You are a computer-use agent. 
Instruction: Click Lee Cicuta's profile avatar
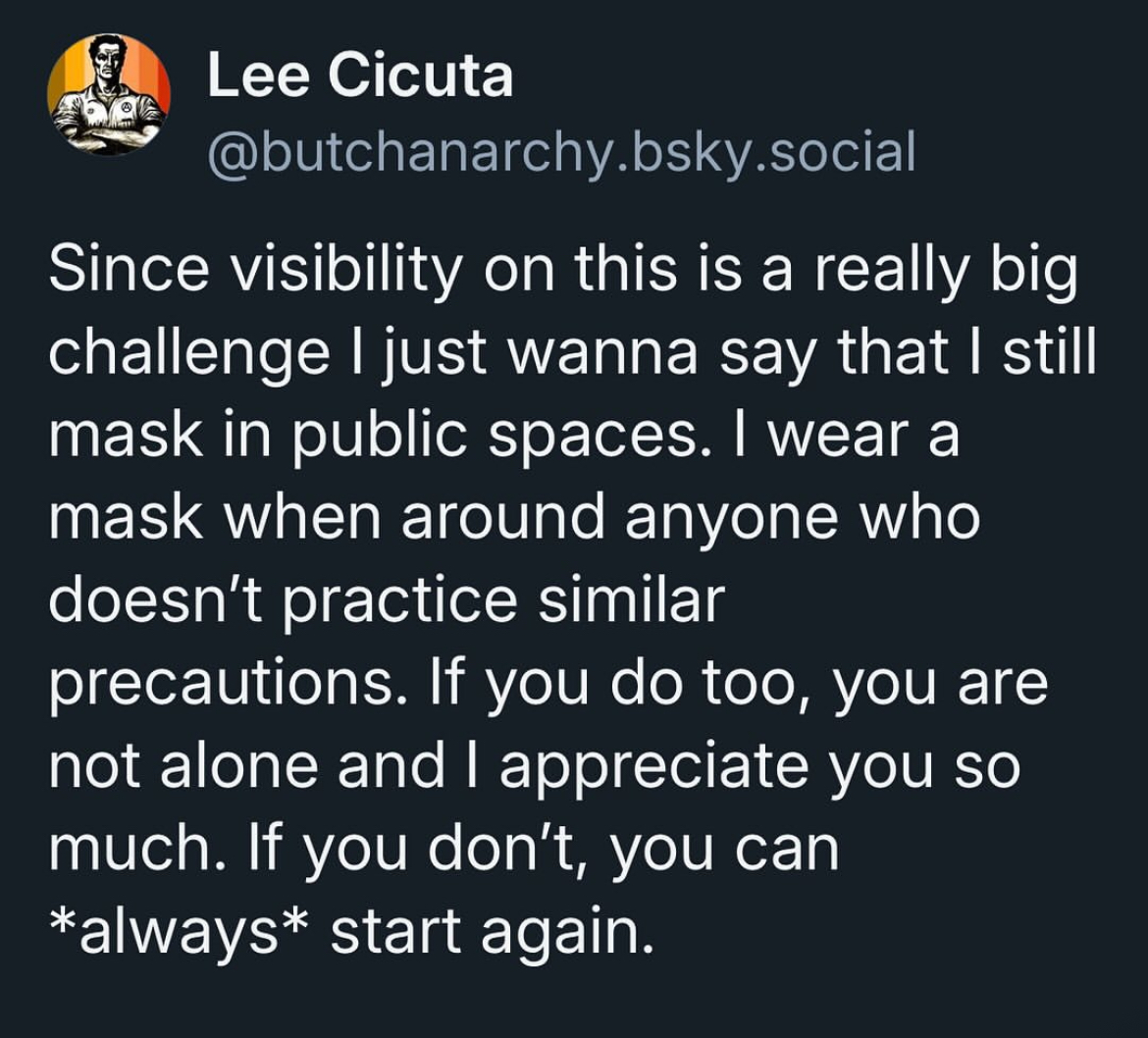click(x=109, y=95)
